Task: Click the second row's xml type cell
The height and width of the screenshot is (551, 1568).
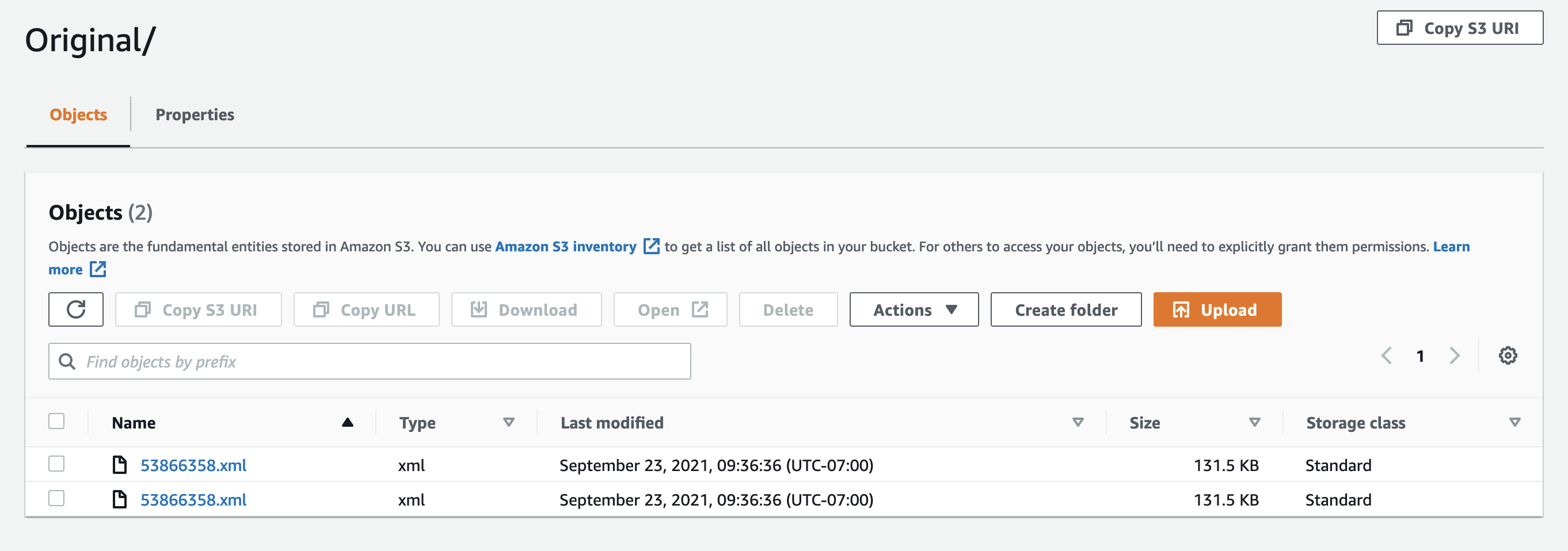Action: coord(412,500)
